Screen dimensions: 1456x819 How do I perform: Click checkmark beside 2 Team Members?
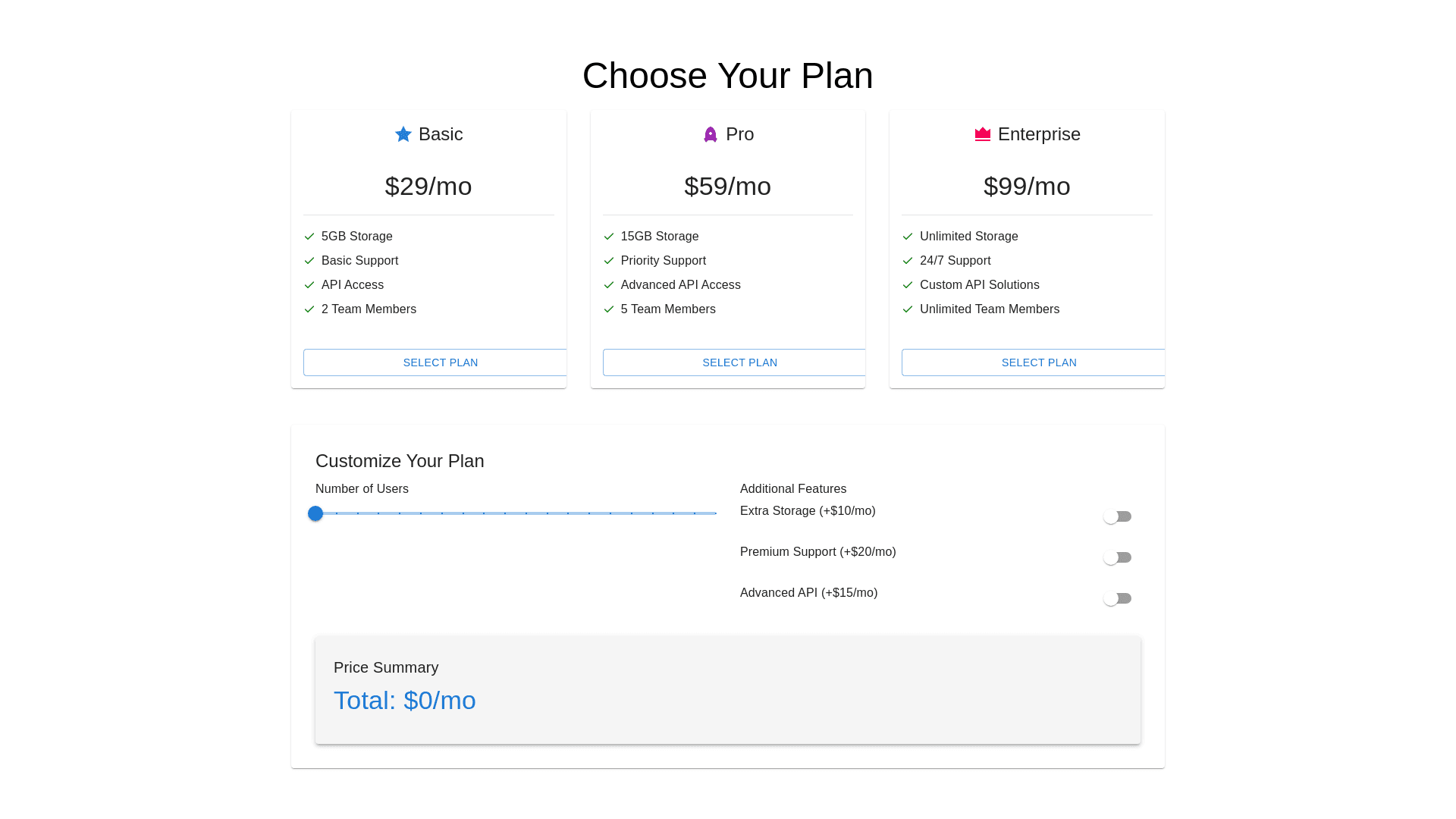[309, 309]
